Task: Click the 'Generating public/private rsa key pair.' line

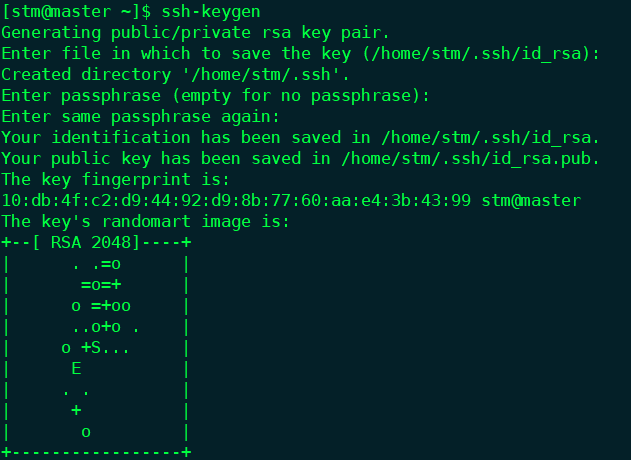Action: (x=196, y=33)
